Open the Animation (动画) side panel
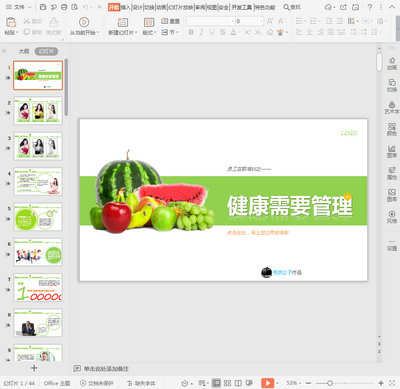Screen dimensions: 400x389 point(392,63)
